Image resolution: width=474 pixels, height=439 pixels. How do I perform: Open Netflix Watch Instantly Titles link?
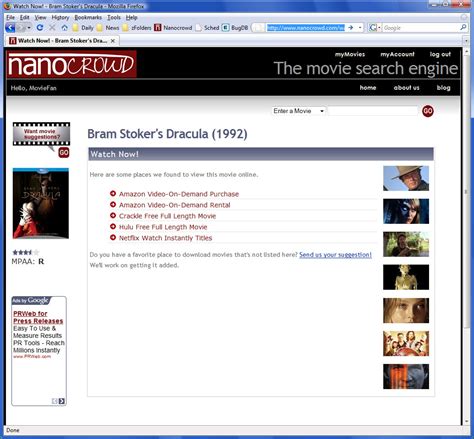click(165, 238)
